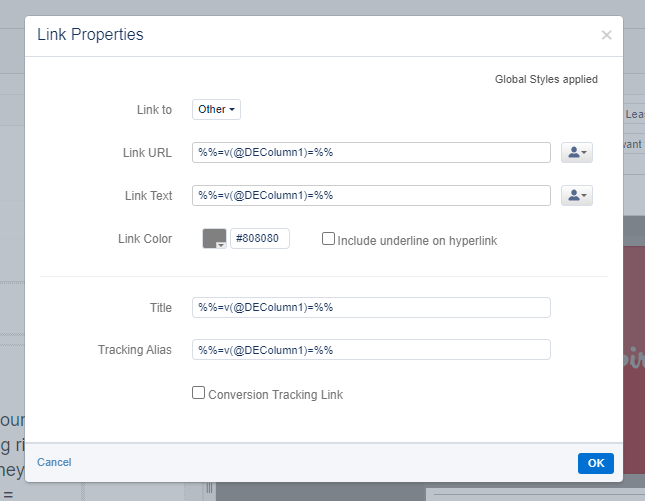Focus the Link URL input field
645x501 pixels.
click(x=371, y=152)
